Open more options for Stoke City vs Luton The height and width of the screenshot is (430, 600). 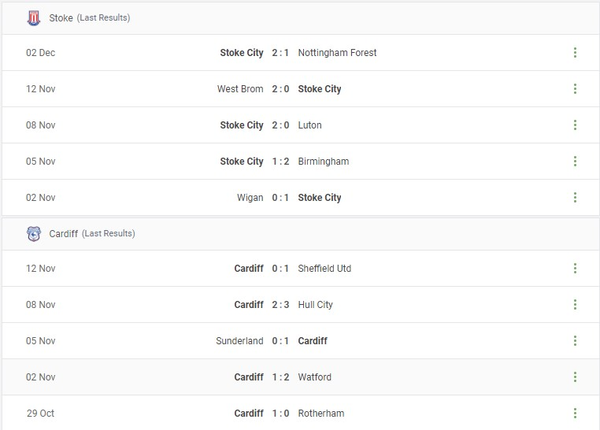coord(575,125)
